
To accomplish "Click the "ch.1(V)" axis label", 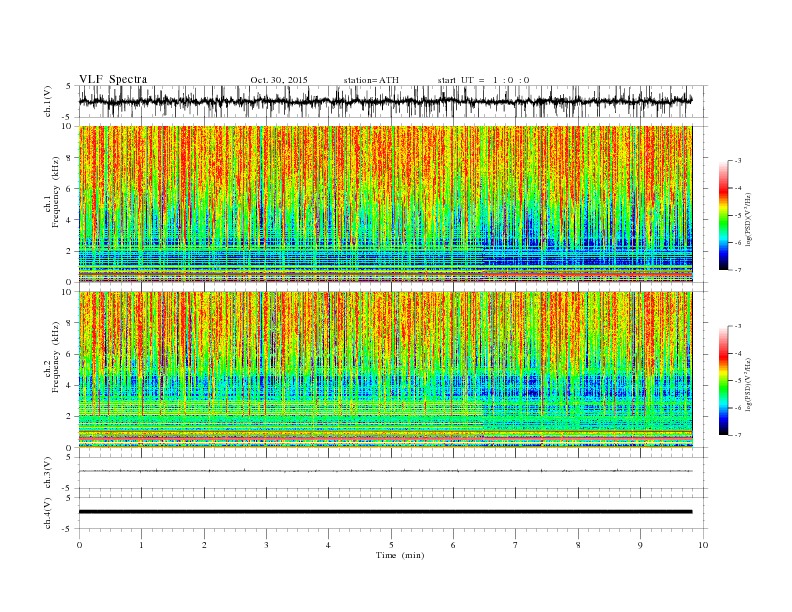I will [x=48, y=101].
